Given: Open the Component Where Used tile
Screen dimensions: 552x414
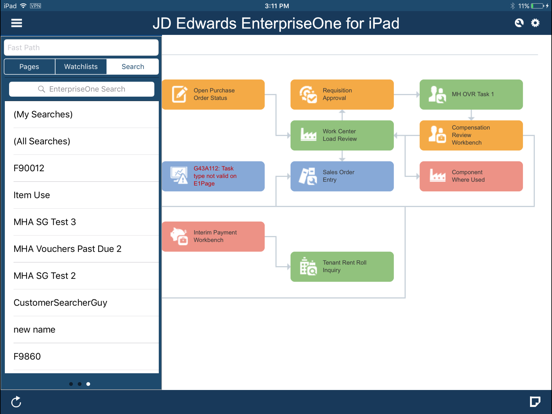Looking at the screenshot, I should pos(471,176).
